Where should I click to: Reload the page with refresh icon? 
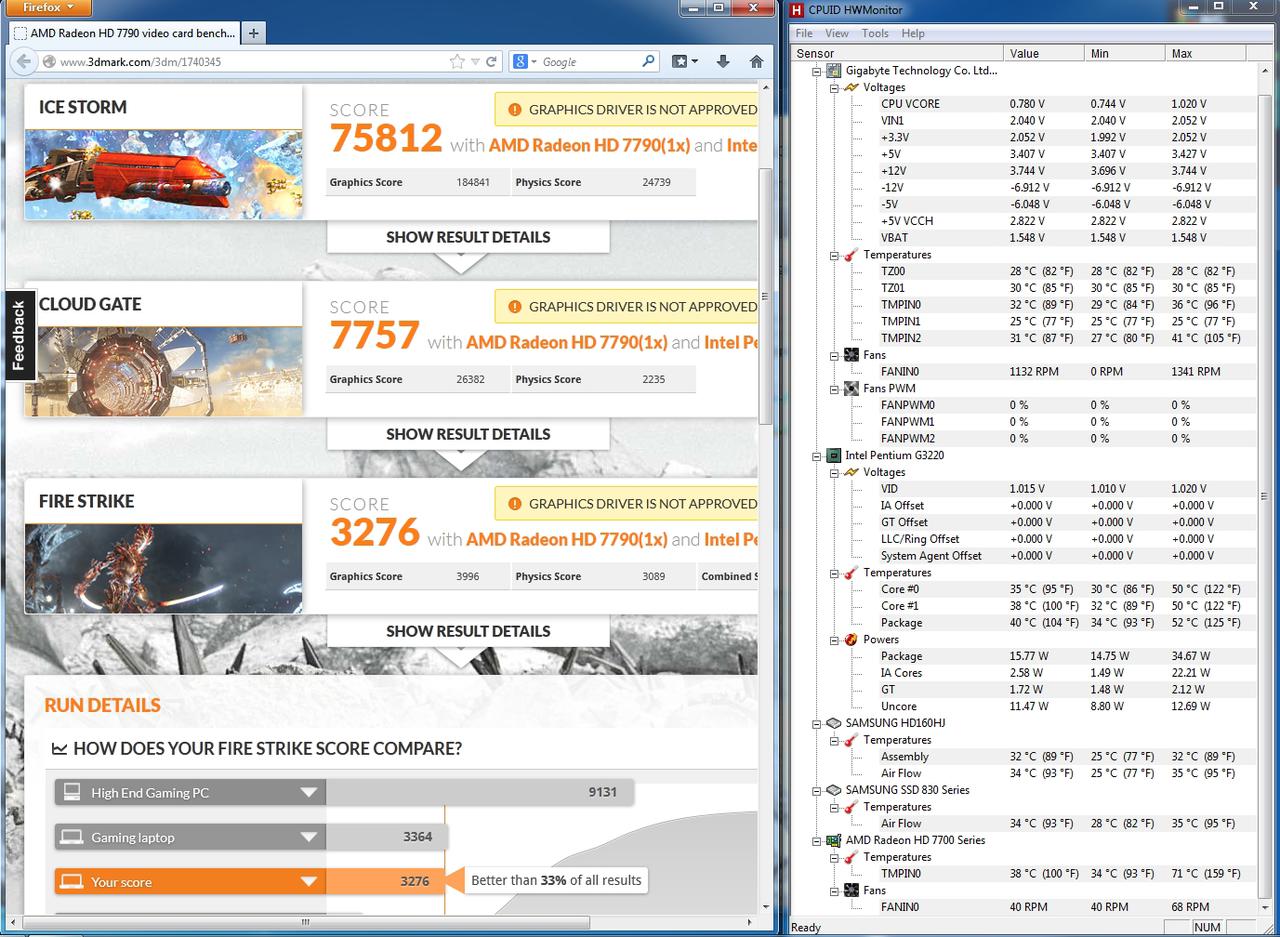coord(492,62)
